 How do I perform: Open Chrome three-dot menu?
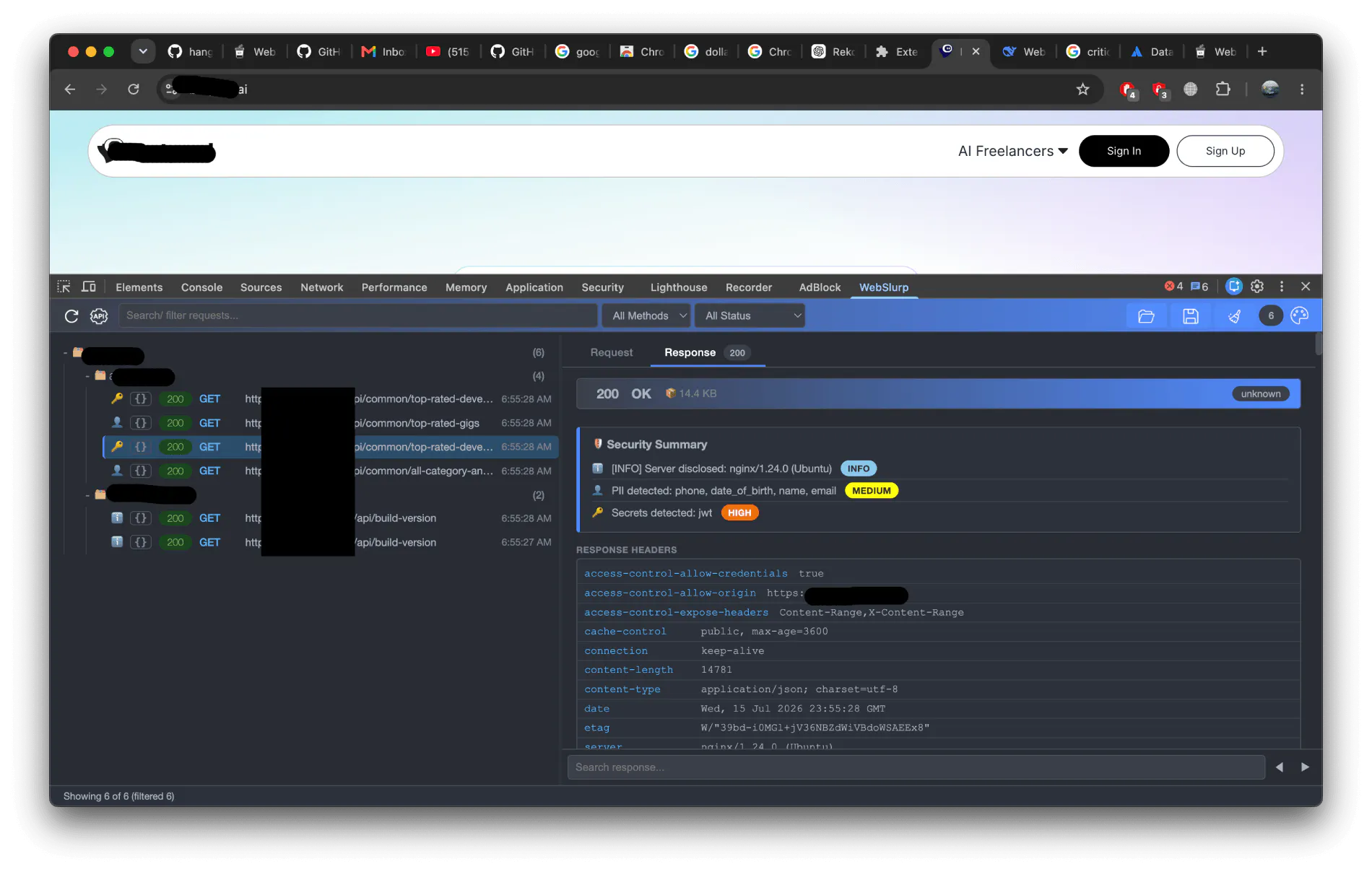pyautogui.click(x=1302, y=90)
